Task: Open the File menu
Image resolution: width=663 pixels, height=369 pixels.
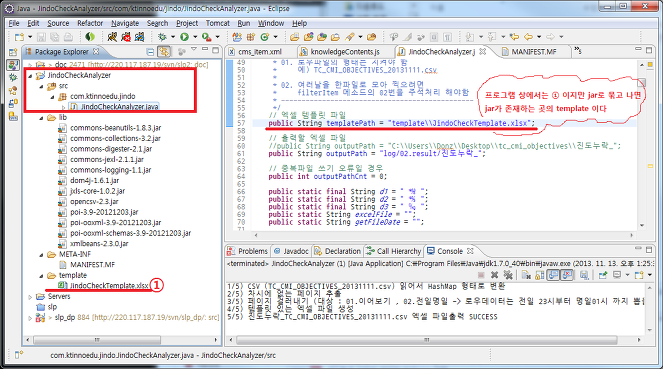Action: [x=14, y=23]
